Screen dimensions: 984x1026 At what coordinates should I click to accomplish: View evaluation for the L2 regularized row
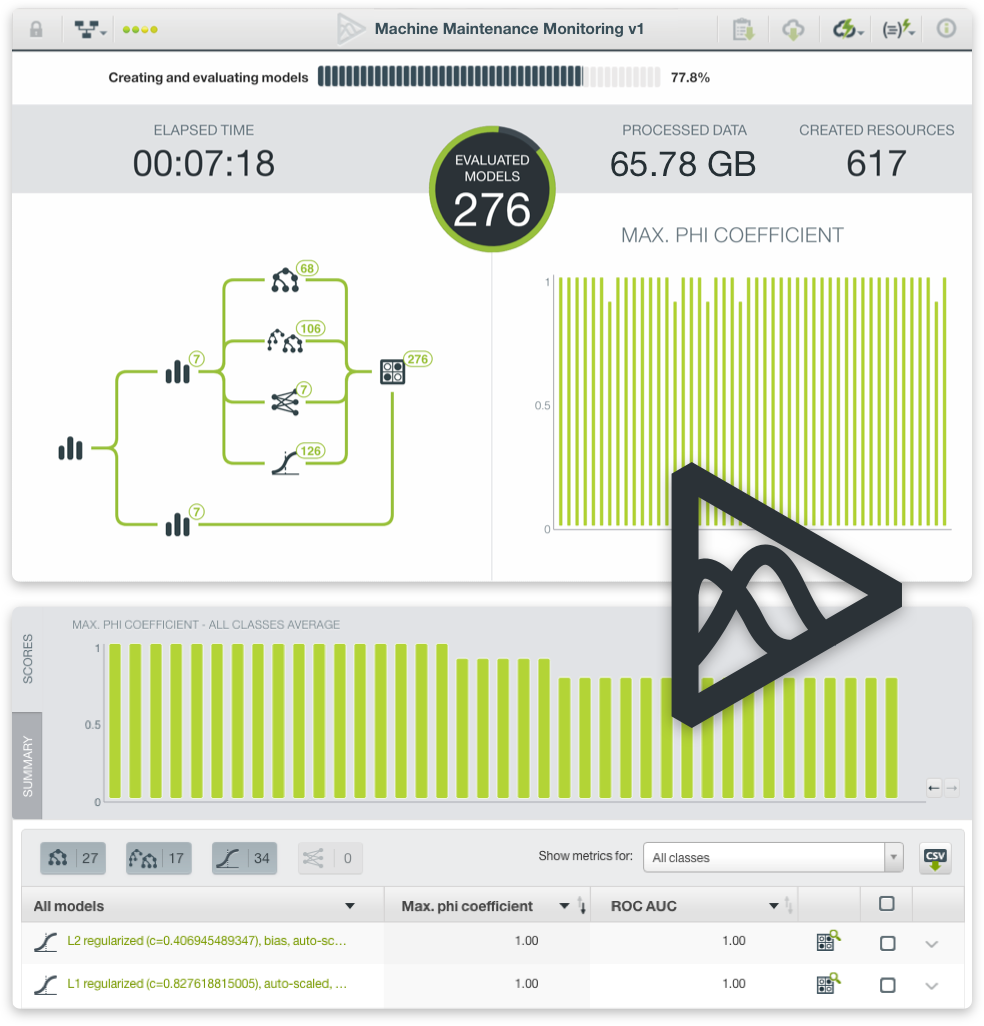coord(828,941)
